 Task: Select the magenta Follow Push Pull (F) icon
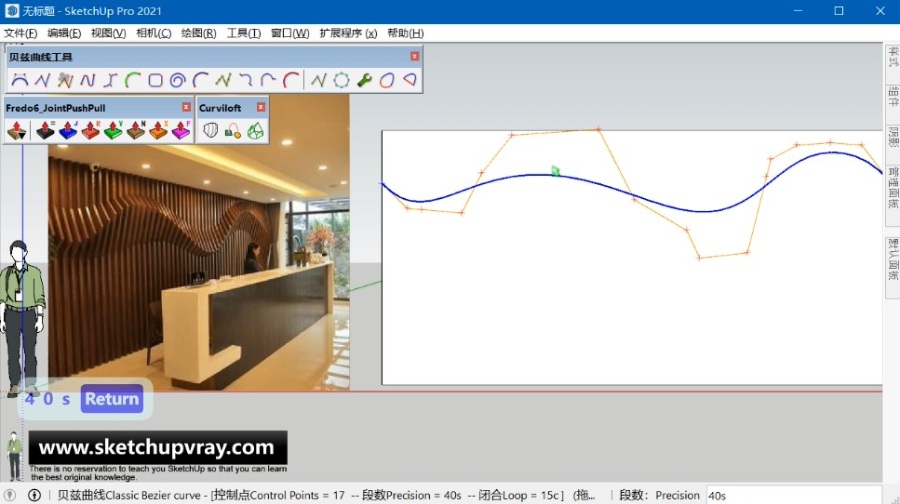pyautogui.click(x=181, y=131)
